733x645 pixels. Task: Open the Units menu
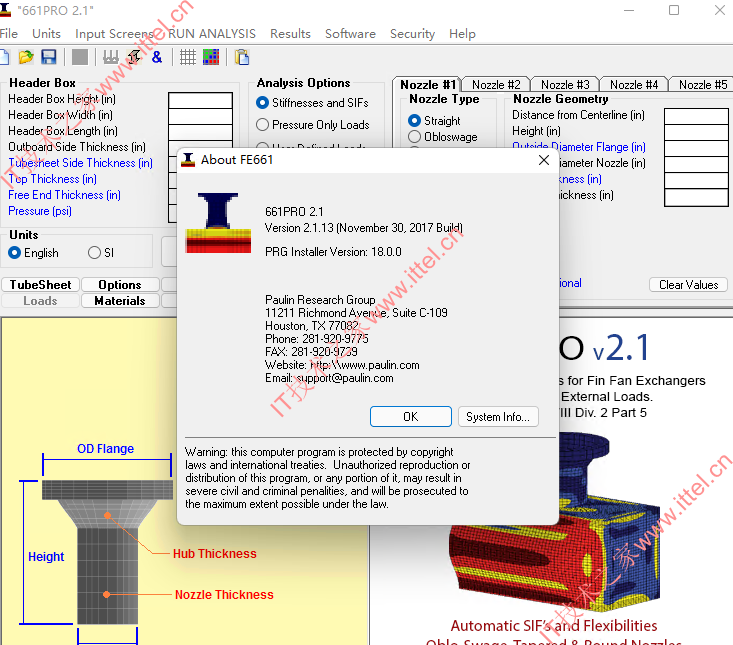(46, 34)
